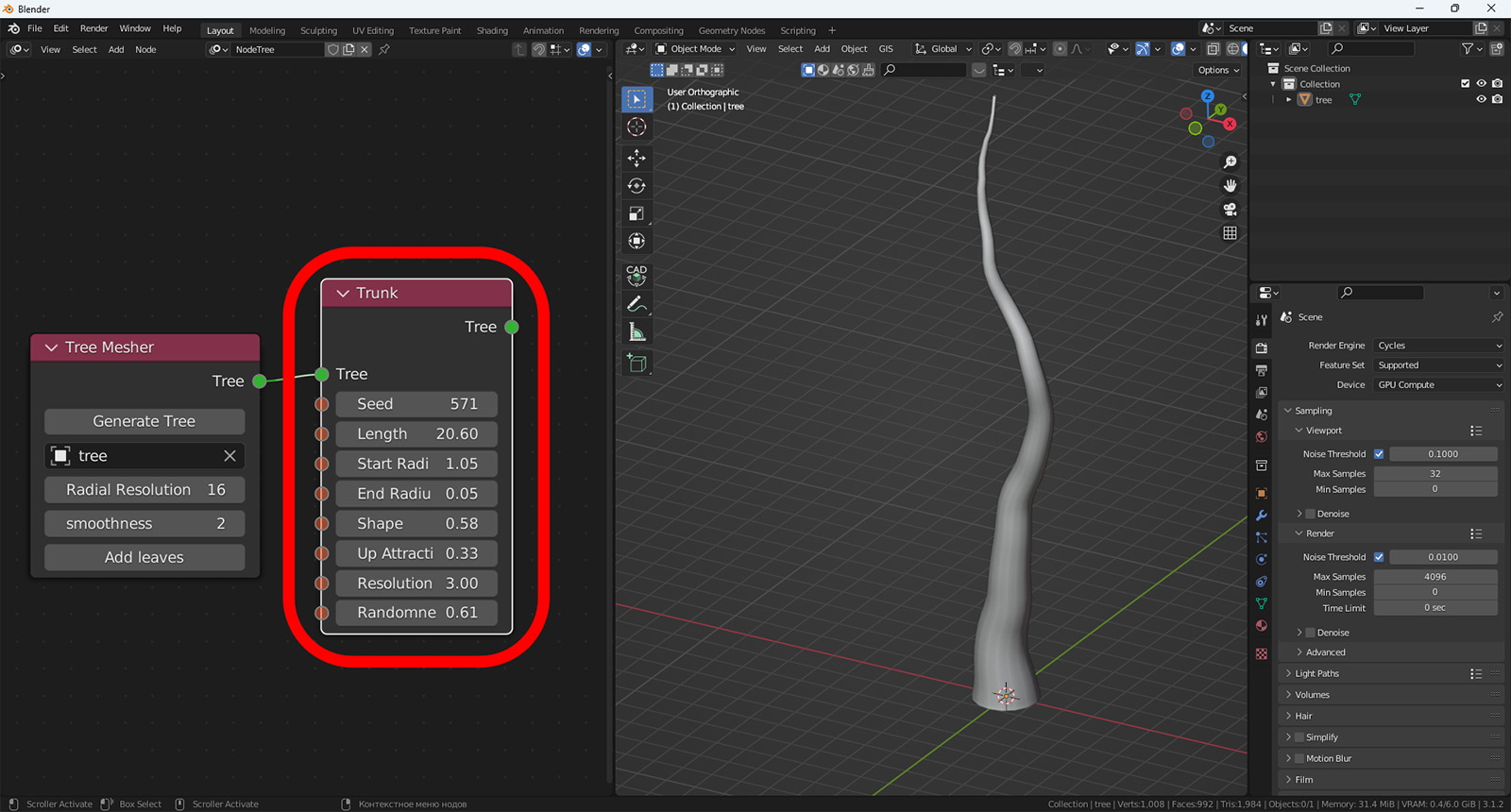This screenshot has height=812, width=1511.
Task: Switch to the Sculpting workspace tab
Action: 318,30
